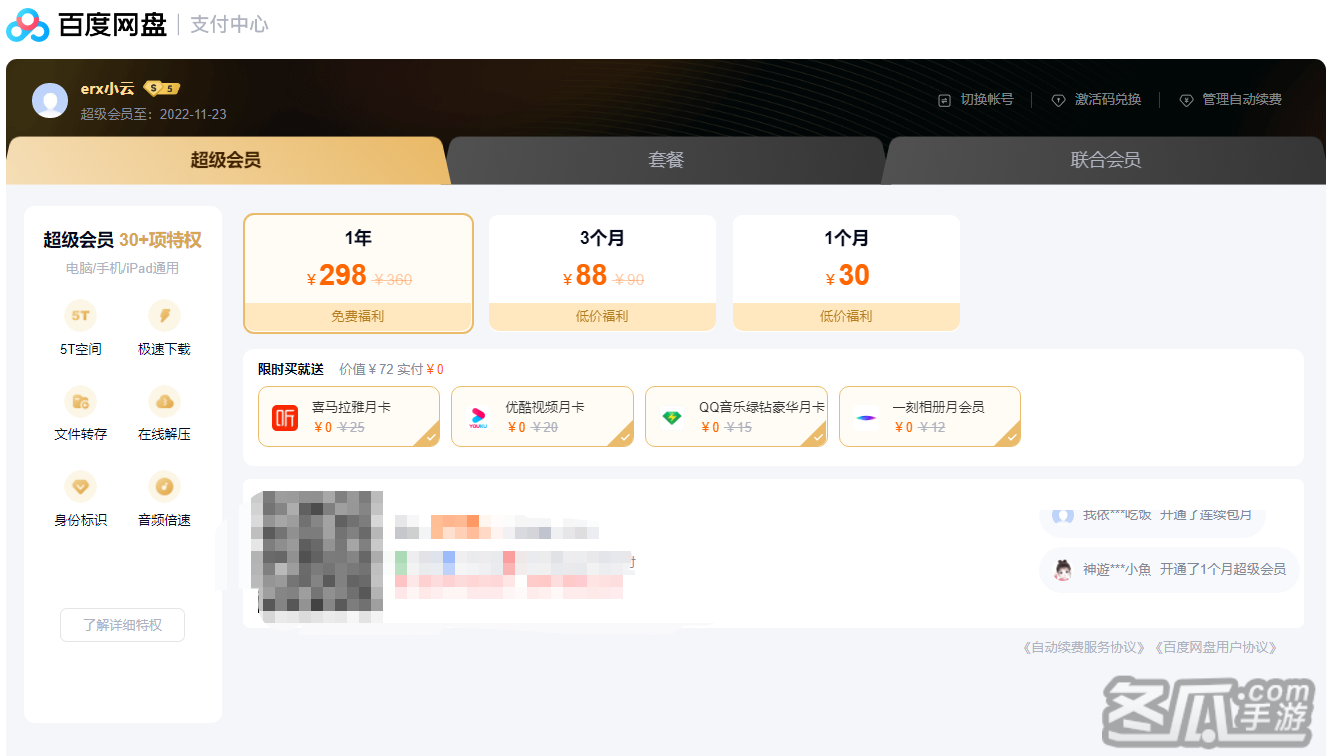Click the 支付中心 header text
The image size is (1342, 756).
(229, 25)
